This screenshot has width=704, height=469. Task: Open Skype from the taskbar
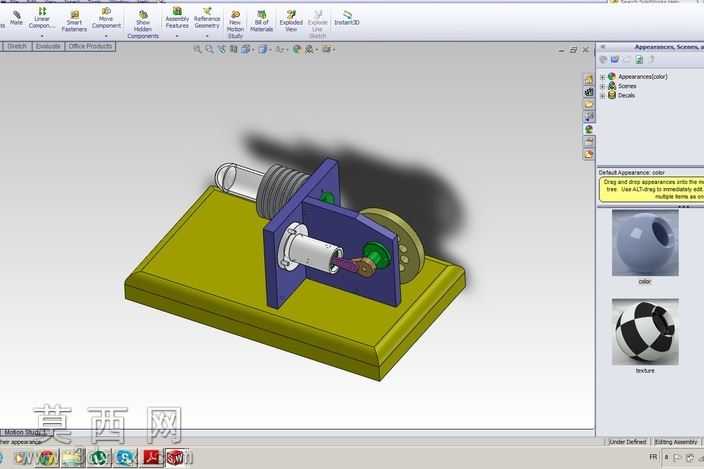click(125, 458)
